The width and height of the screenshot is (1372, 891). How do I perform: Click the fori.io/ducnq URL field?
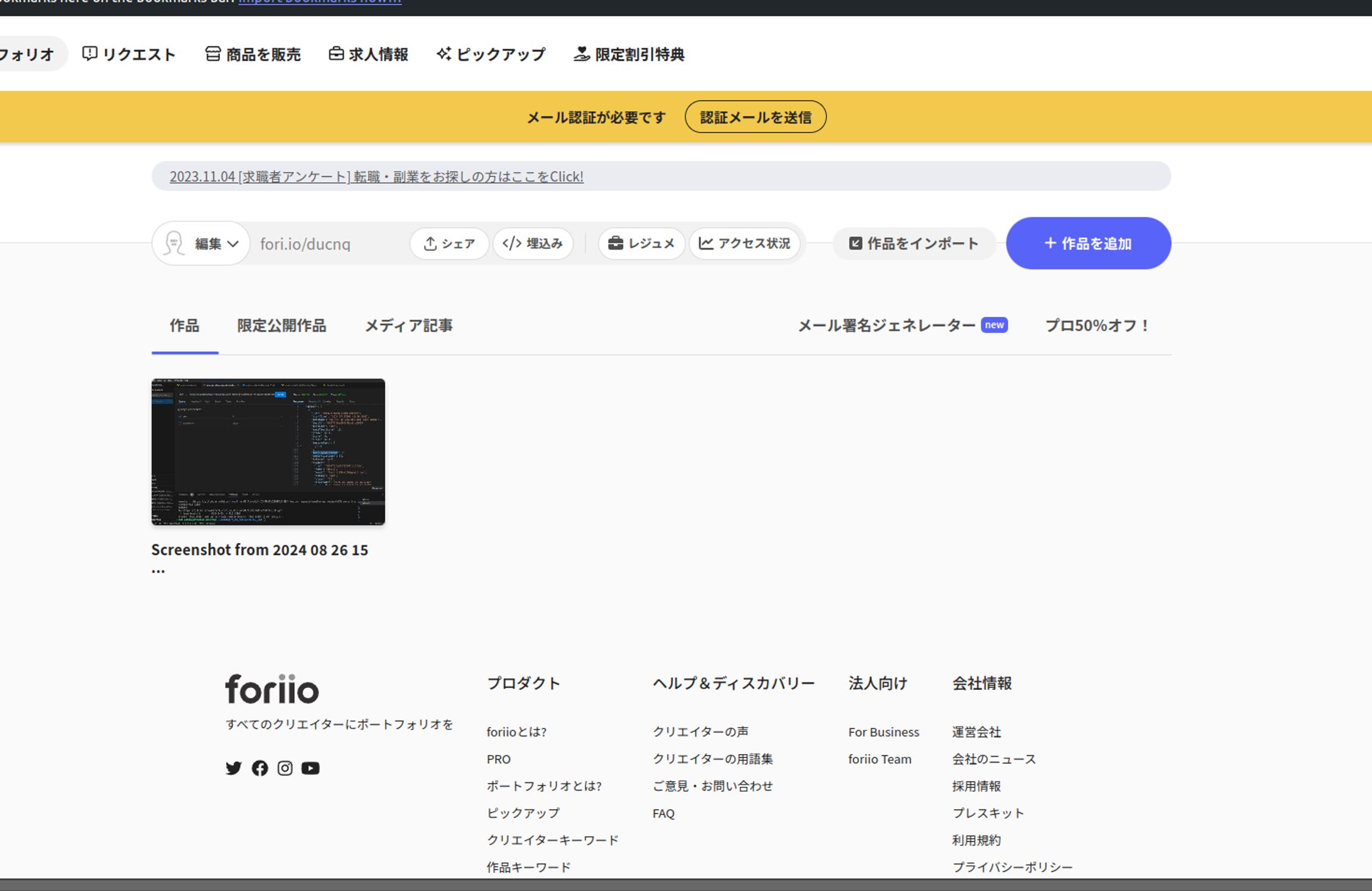[x=305, y=244]
